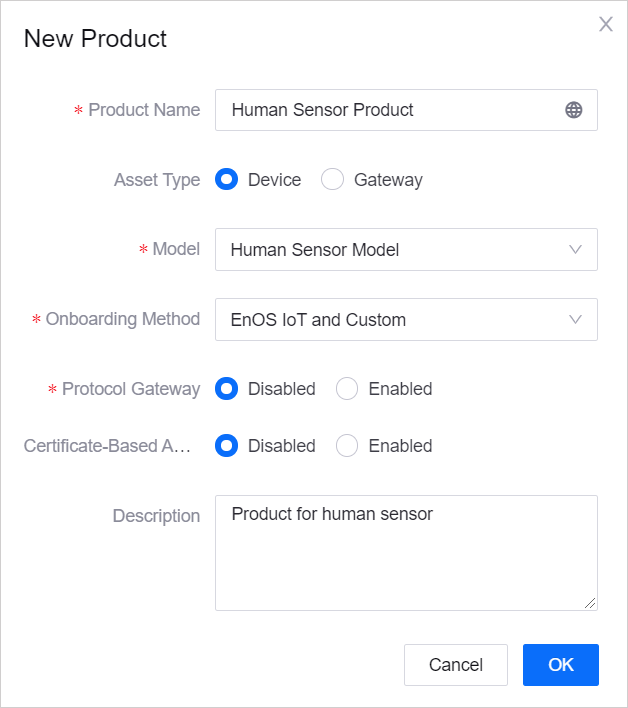Choose Gateway as the asset type
The height and width of the screenshot is (708, 628).
[332, 179]
